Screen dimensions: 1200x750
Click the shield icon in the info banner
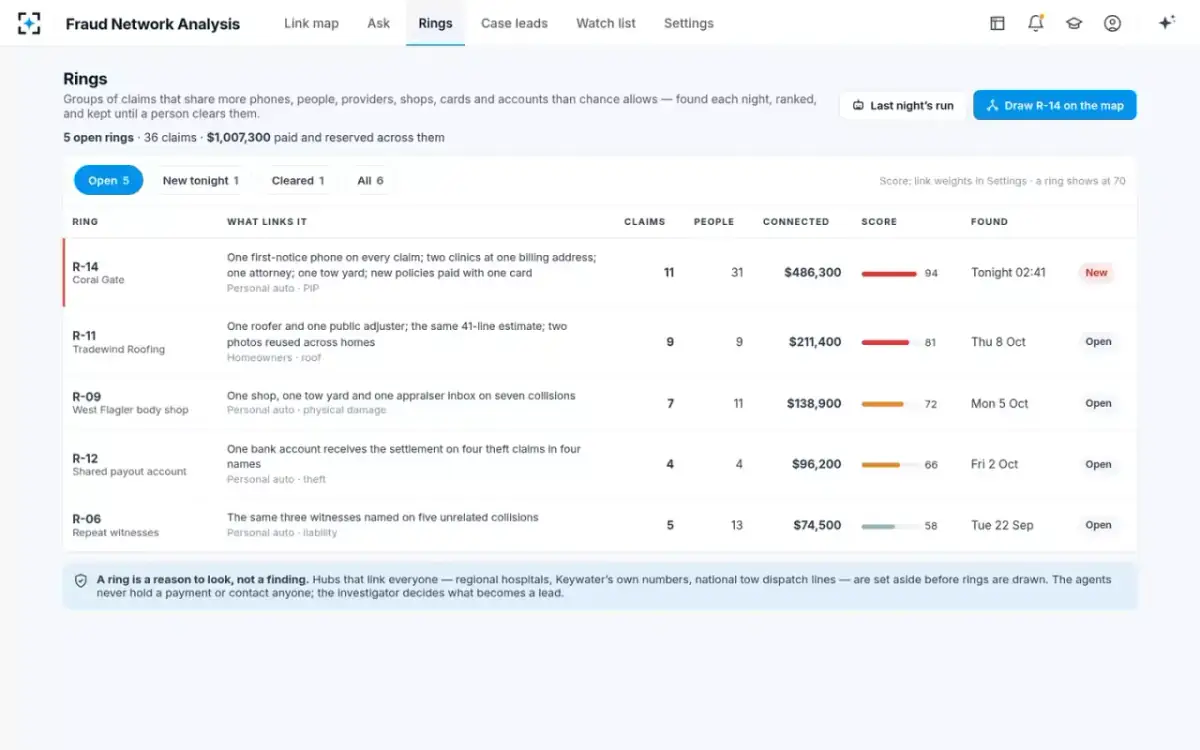click(x=81, y=580)
